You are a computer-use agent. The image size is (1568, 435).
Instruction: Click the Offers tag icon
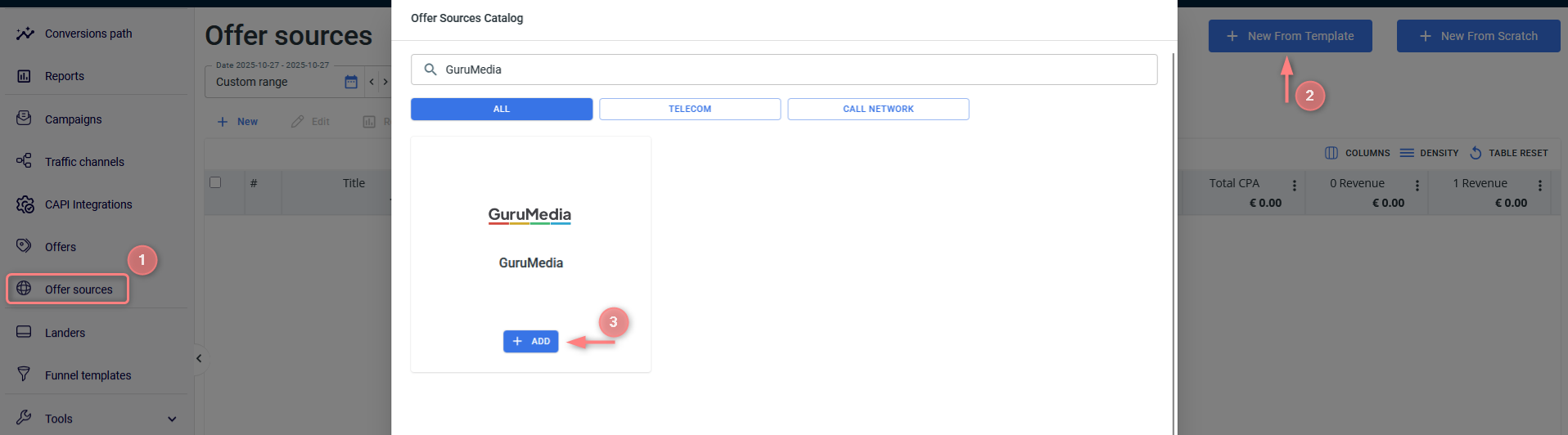(25, 246)
